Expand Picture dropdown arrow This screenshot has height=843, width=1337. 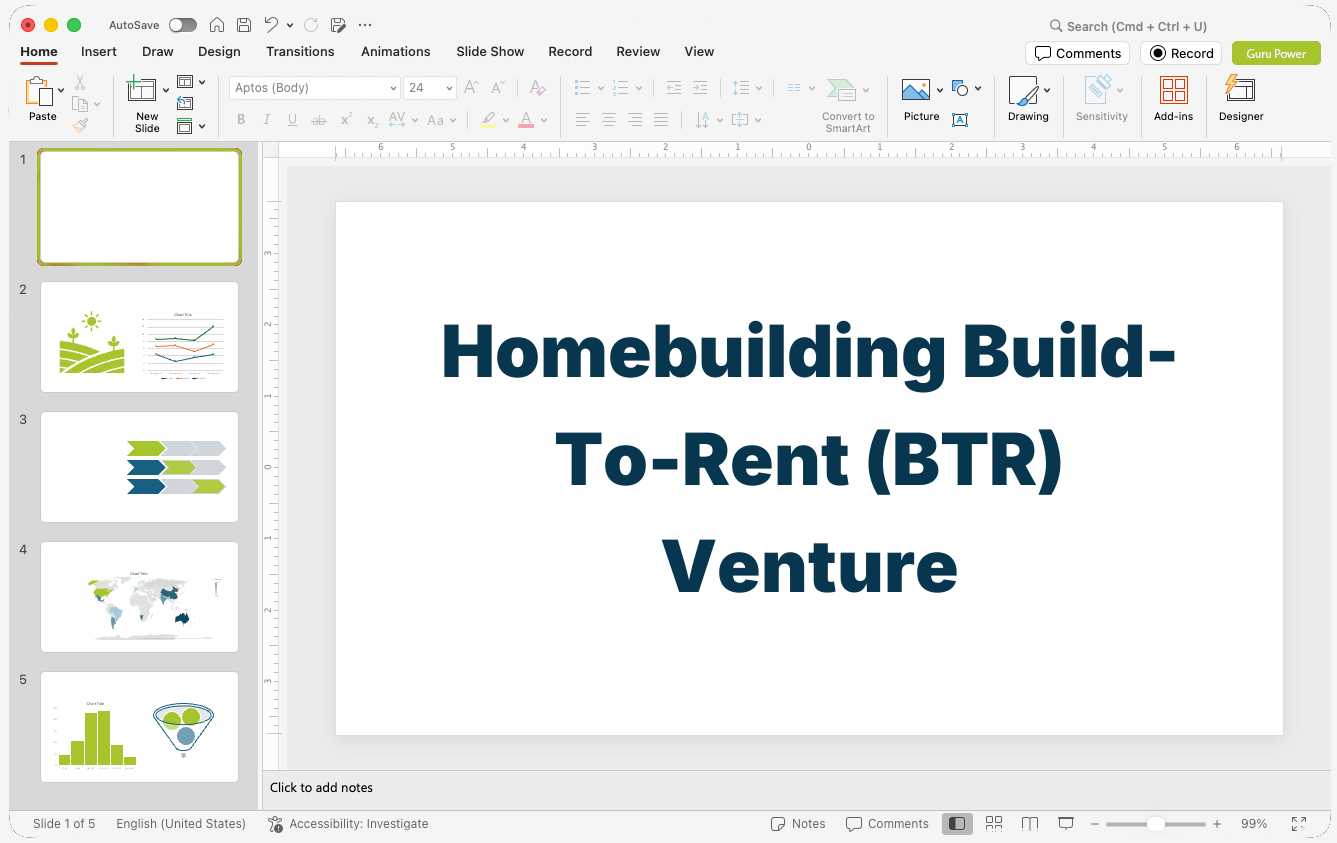tap(940, 90)
